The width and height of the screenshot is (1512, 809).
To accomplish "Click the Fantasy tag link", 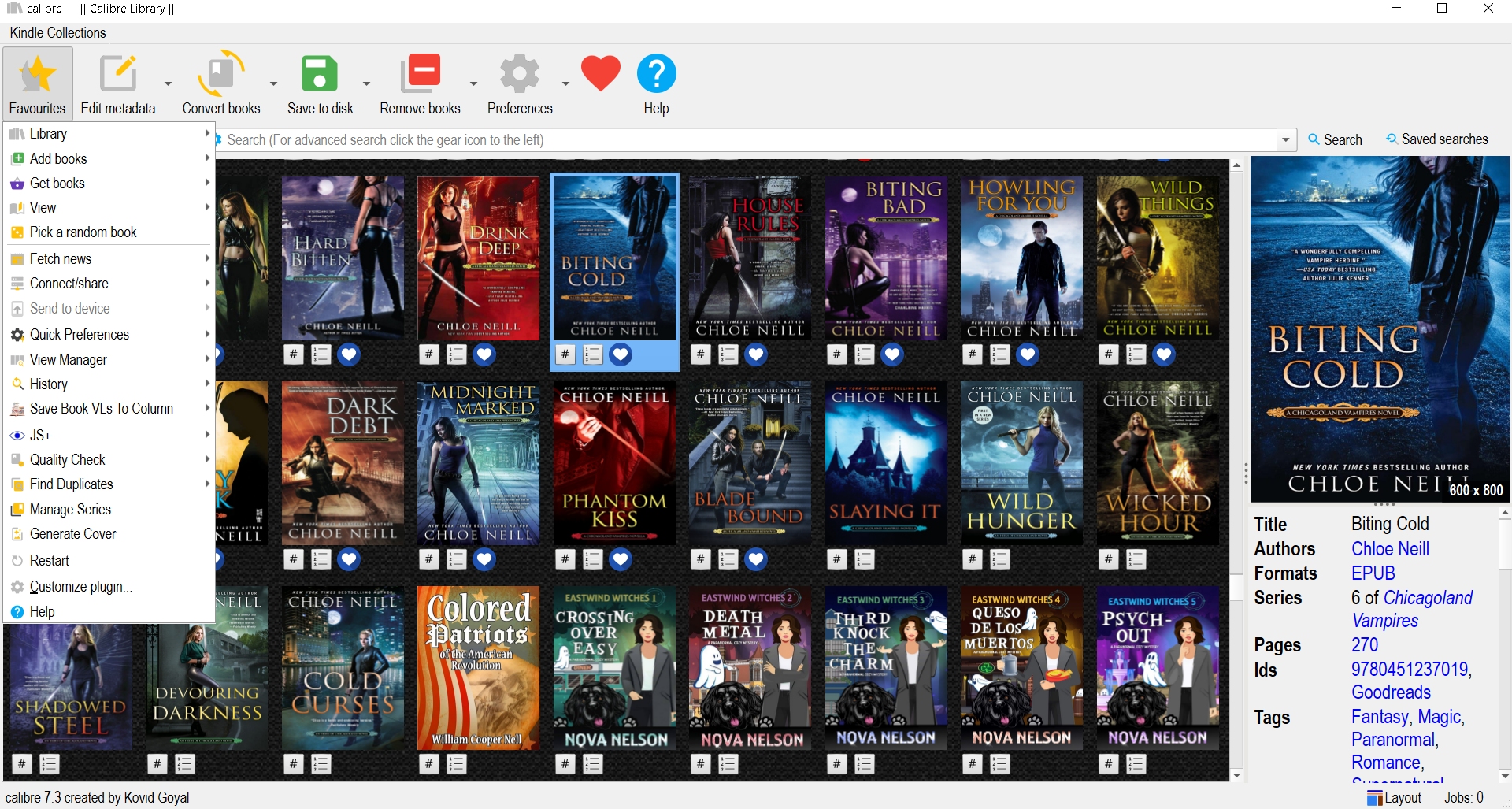I will point(1380,717).
